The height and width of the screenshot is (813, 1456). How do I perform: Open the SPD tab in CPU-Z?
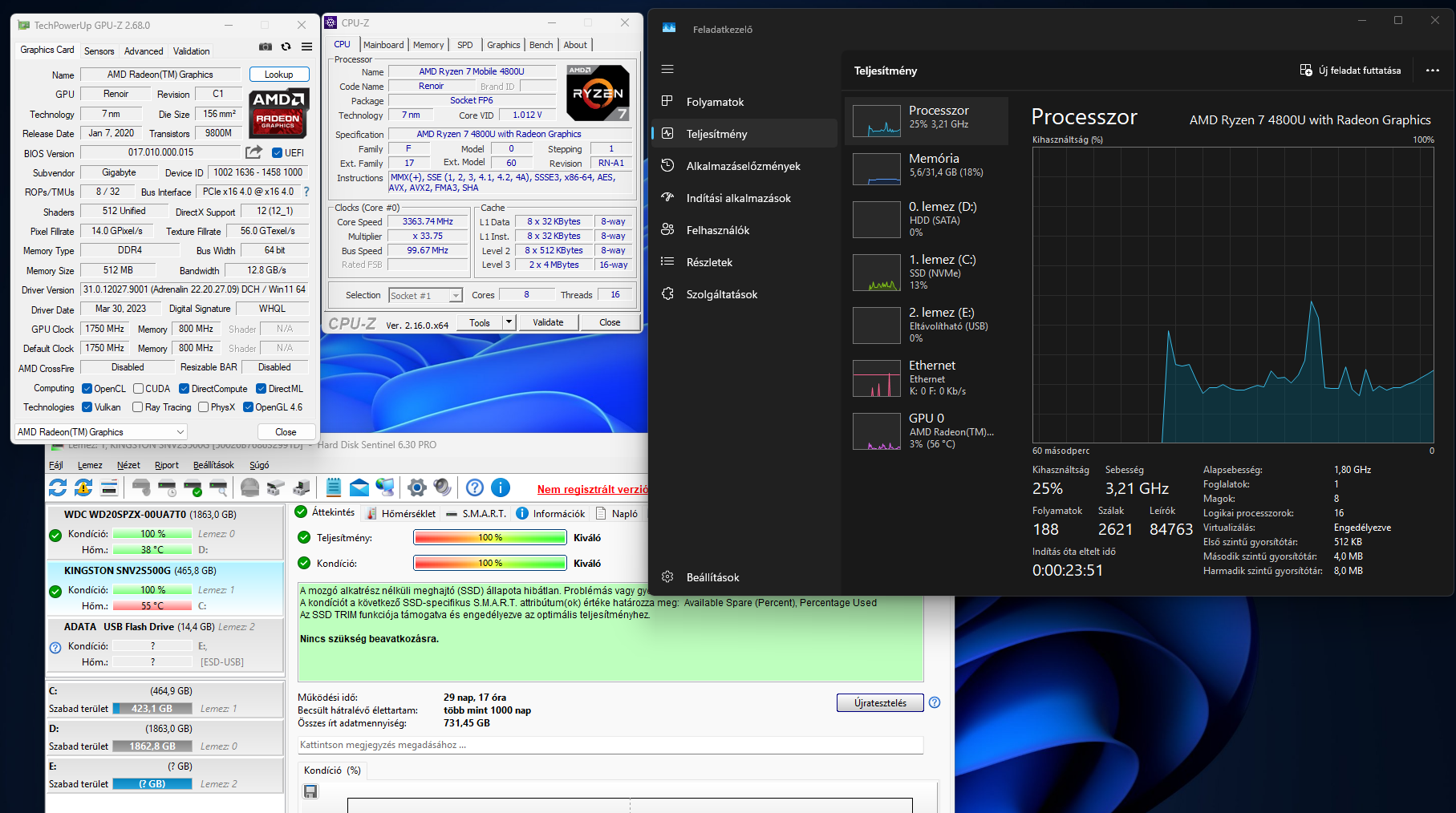pos(465,45)
